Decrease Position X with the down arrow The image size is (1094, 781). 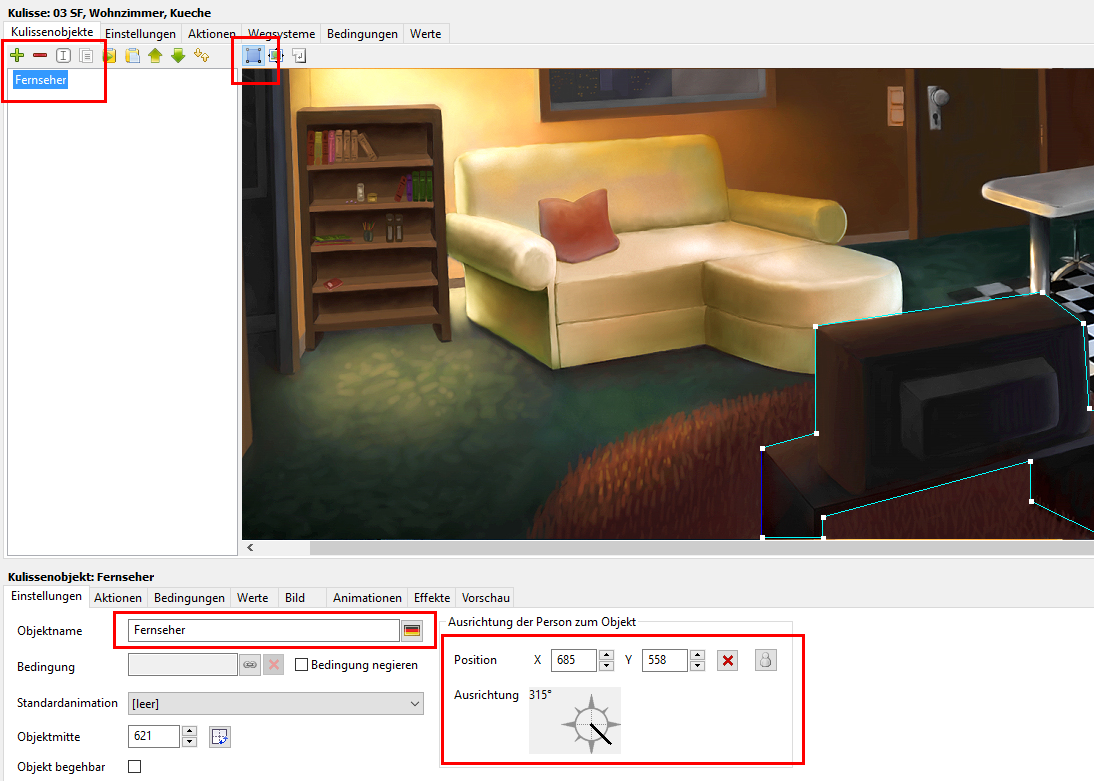pos(606,665)
